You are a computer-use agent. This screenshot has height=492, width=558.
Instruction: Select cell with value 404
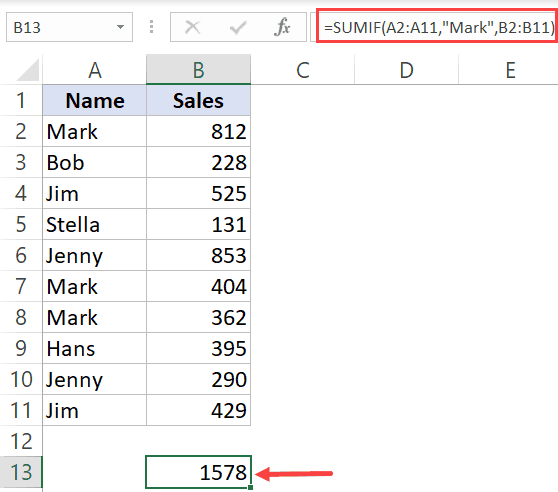tap(198, 286)
